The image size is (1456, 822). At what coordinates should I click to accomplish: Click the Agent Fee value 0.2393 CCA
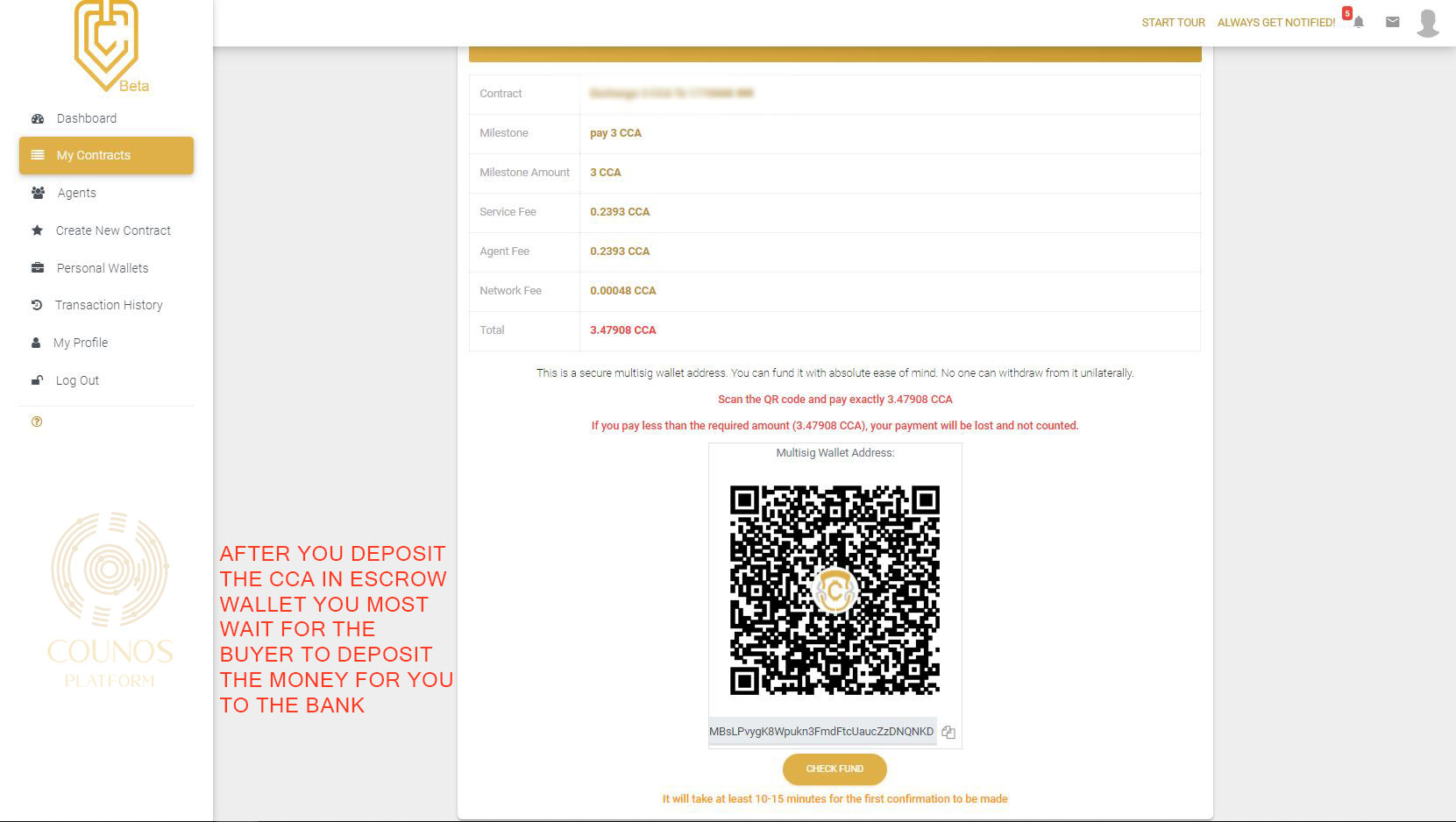click(x=620, y=252)
